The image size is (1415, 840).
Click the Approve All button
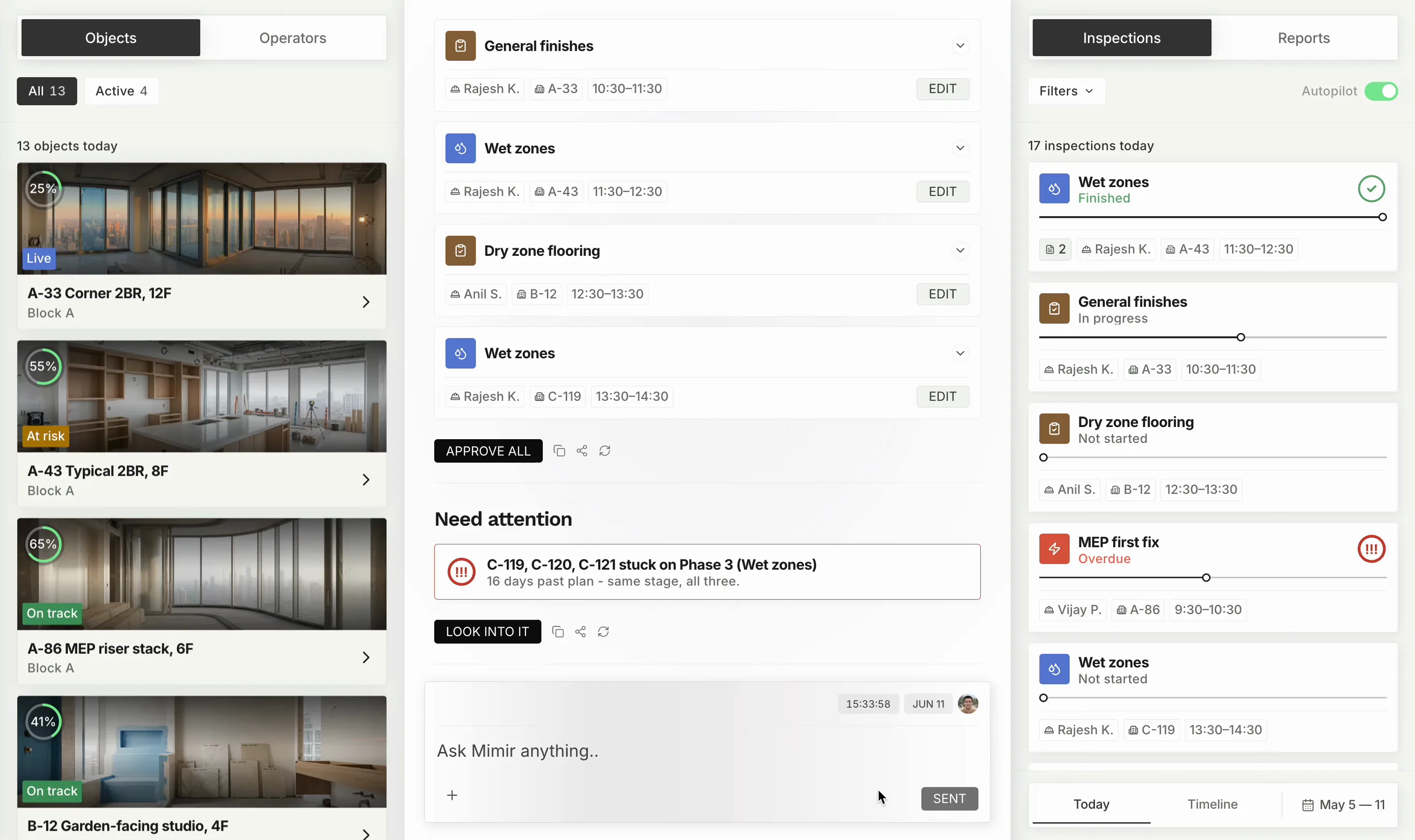point(488,451)
